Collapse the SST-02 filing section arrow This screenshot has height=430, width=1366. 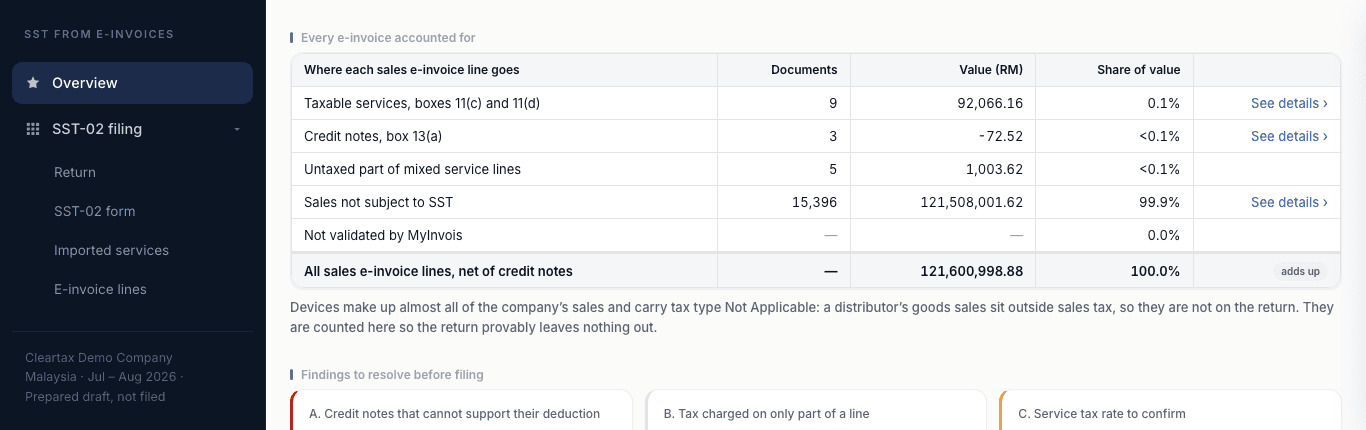237,129
